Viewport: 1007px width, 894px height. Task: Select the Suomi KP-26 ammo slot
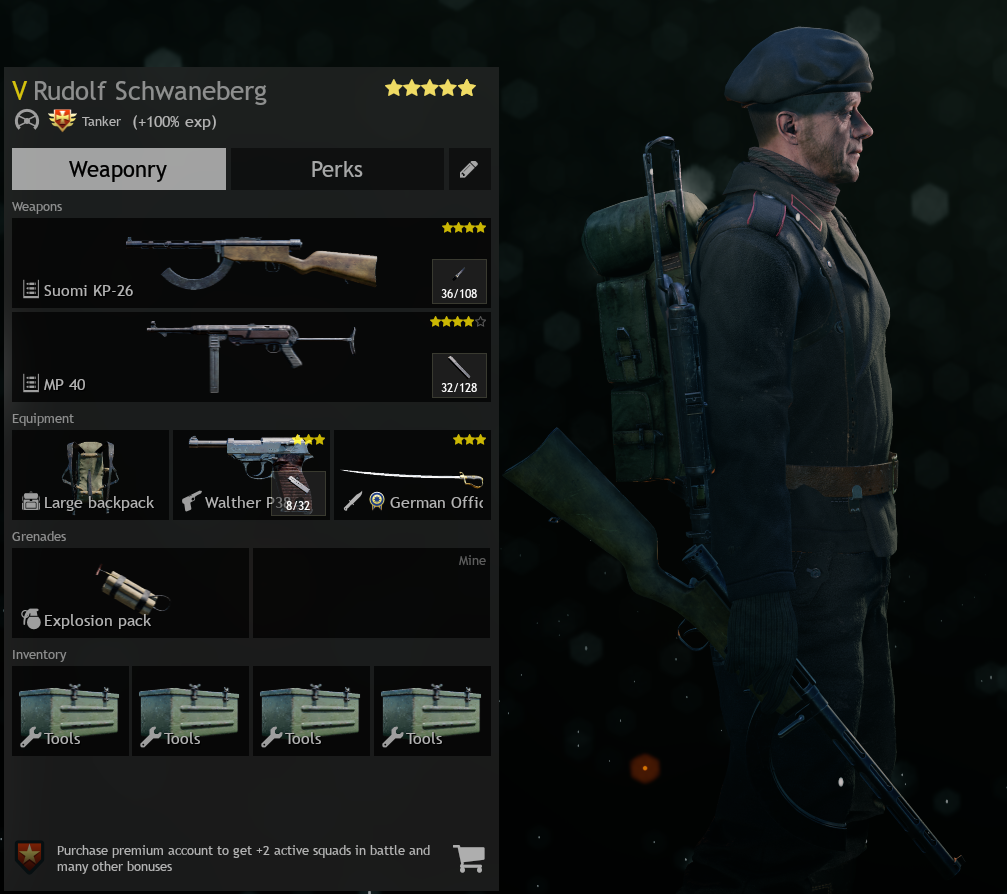pos(459,281)
